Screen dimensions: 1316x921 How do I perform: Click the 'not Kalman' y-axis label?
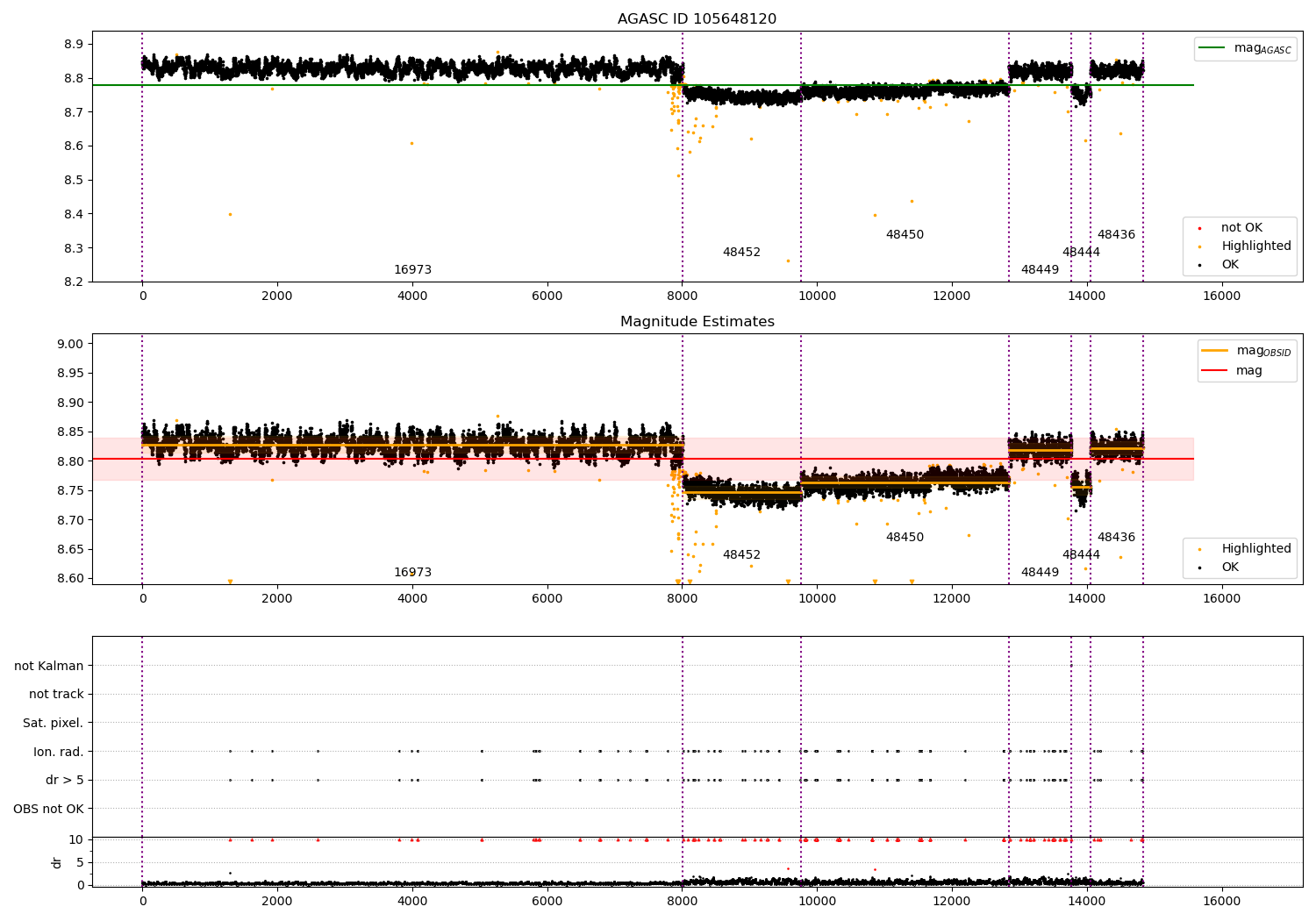(x=49, y=667)
